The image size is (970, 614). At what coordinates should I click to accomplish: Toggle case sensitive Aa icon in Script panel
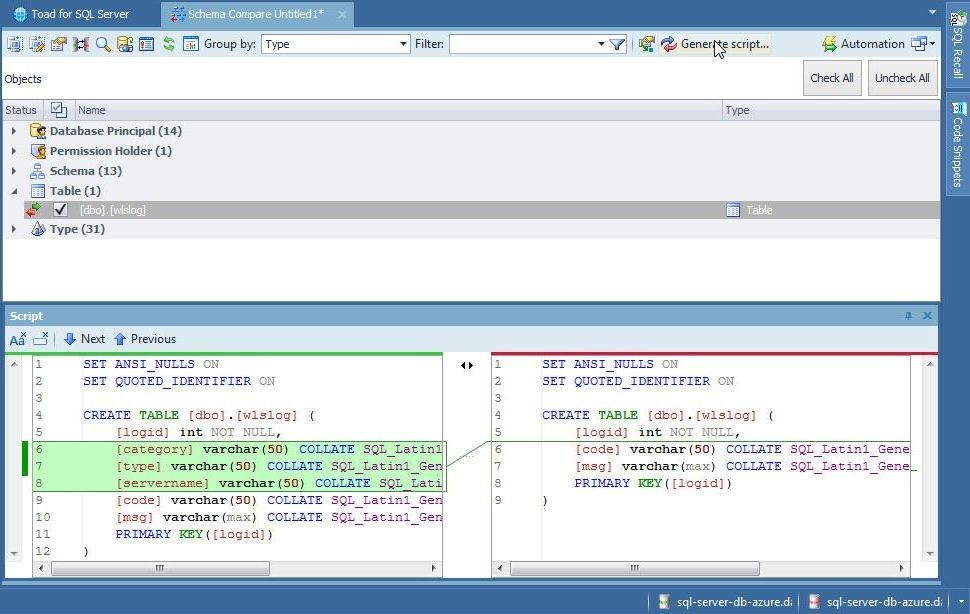(x=17, y=339)
